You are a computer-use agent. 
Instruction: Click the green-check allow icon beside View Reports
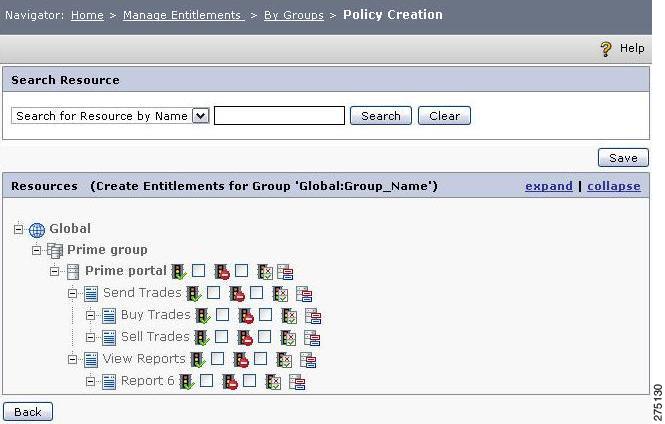point(198,360)
